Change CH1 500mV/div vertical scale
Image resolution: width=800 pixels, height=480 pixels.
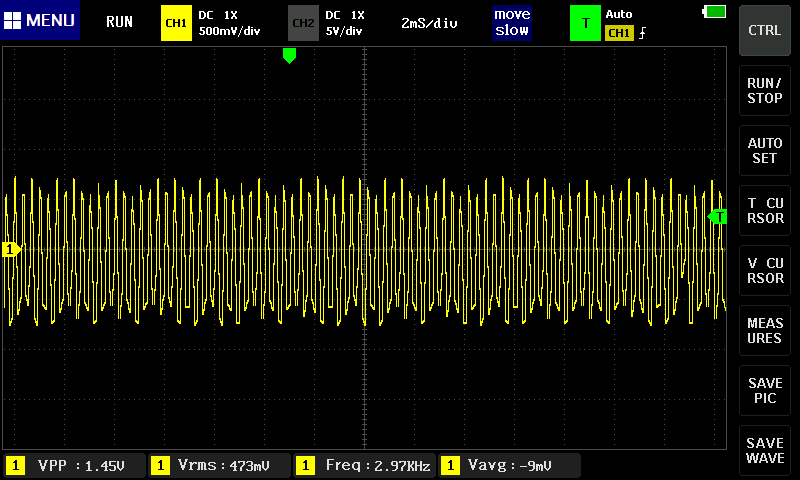(229, 31)
